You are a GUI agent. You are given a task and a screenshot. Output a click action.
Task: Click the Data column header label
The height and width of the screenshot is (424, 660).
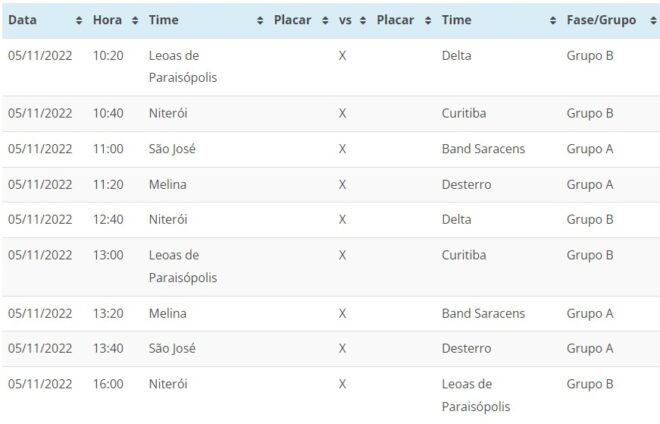[23, 21]
